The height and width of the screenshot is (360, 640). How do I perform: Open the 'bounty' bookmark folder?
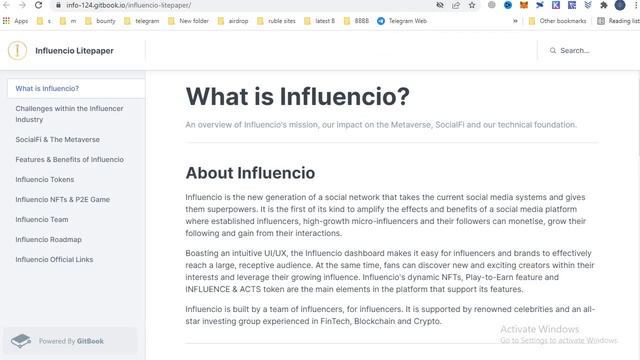[100, 21]
